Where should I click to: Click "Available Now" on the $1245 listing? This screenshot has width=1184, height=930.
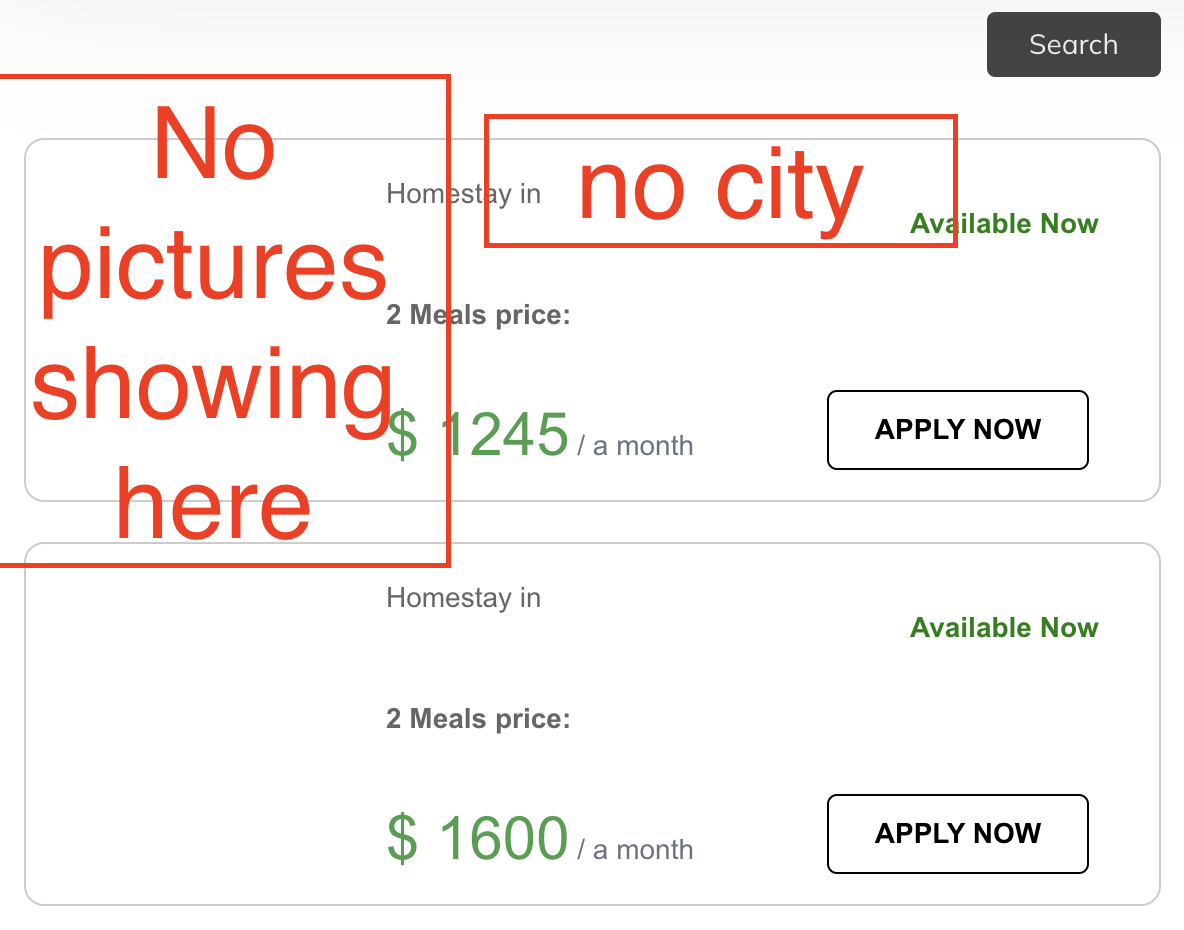pyautogui.click(x=1004, y=223)
